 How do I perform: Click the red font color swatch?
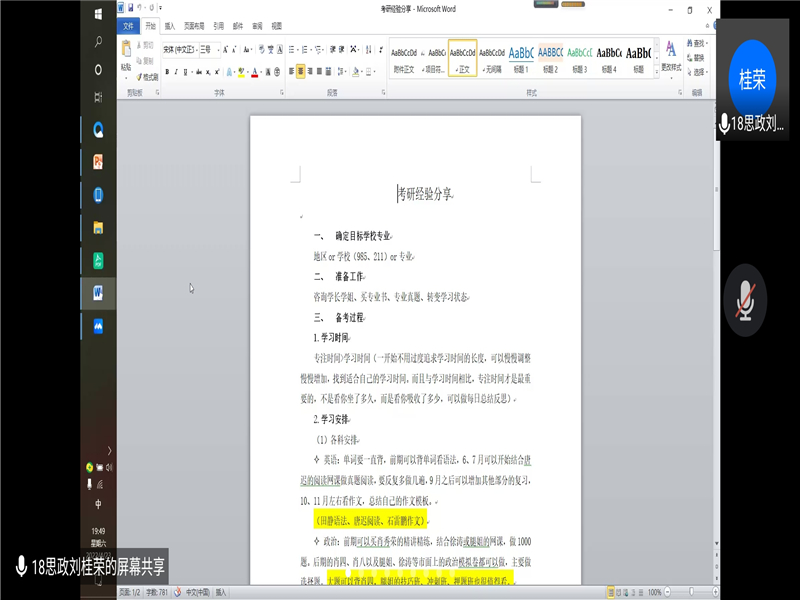tap(255, 72)
